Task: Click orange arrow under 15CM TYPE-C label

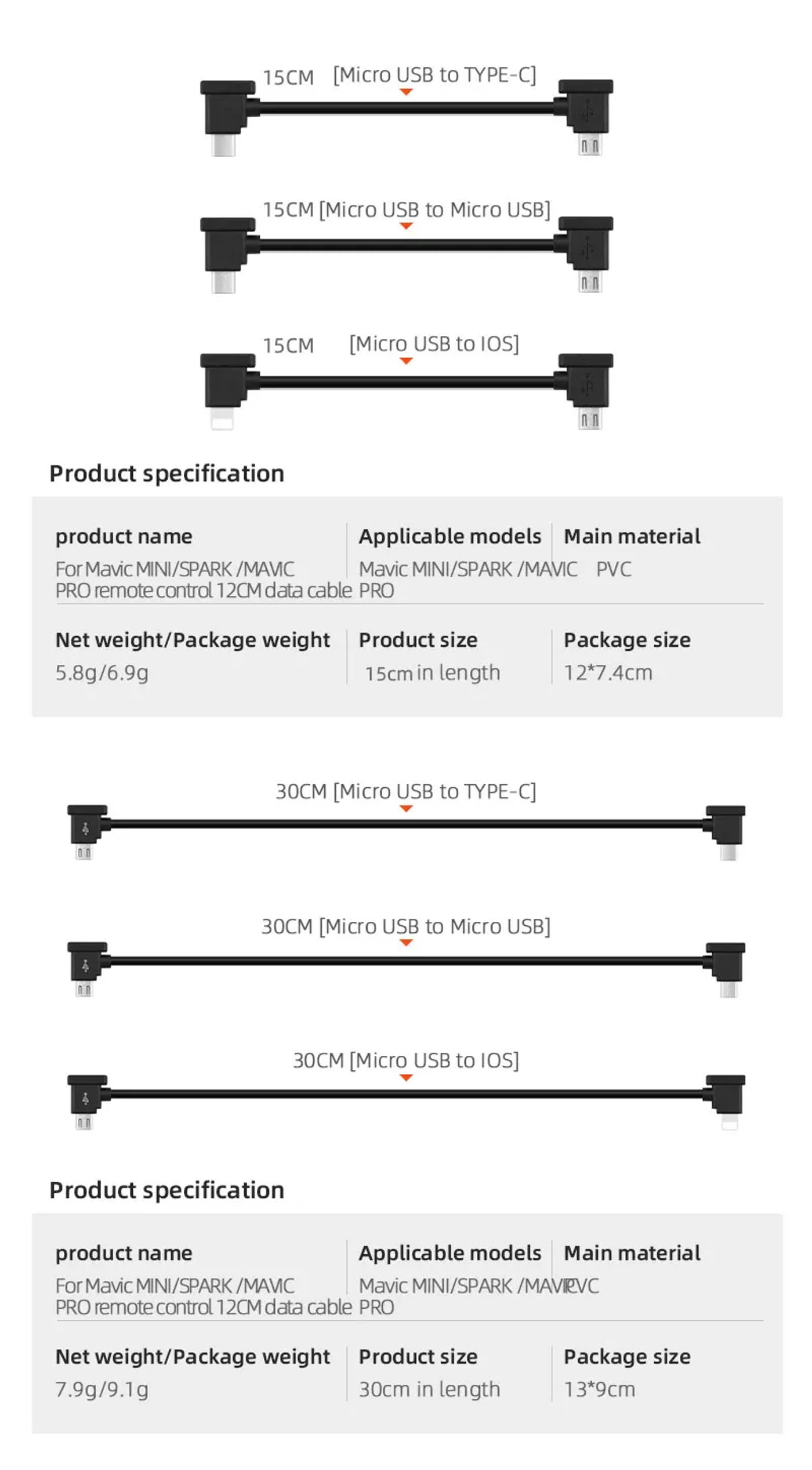Action: 406,92
